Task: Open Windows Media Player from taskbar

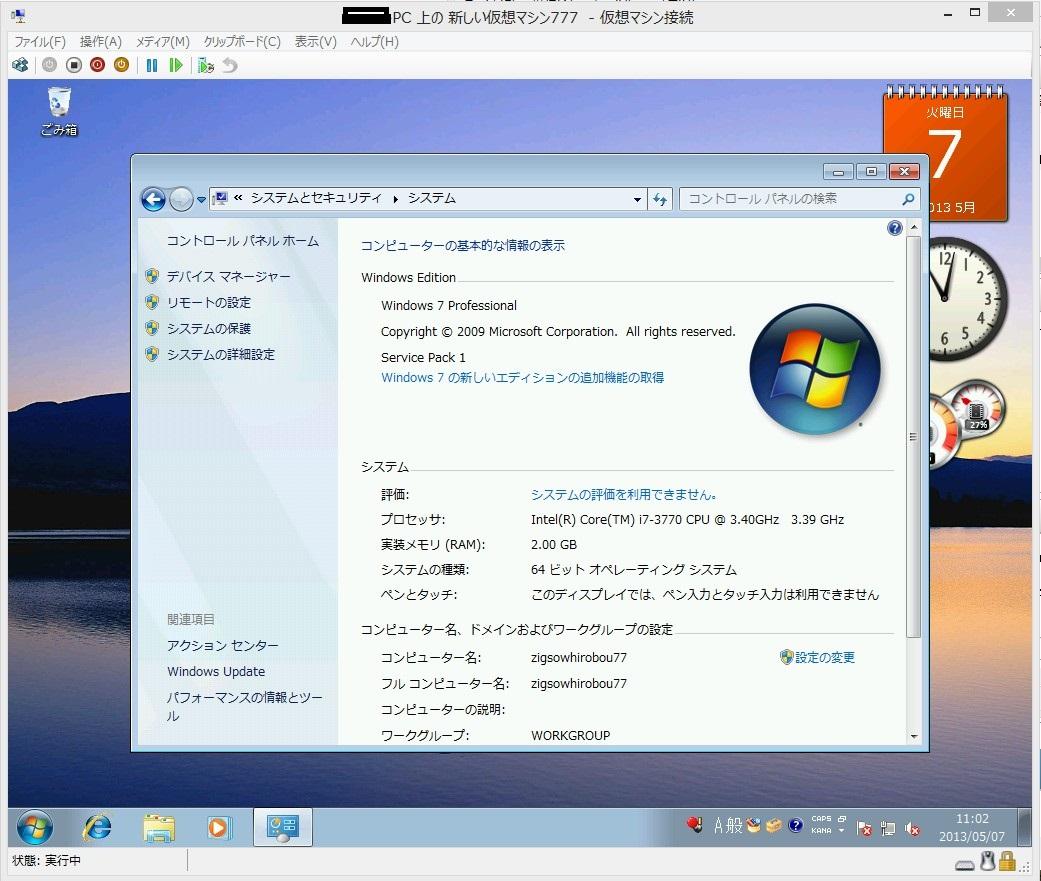Action: 218,827
